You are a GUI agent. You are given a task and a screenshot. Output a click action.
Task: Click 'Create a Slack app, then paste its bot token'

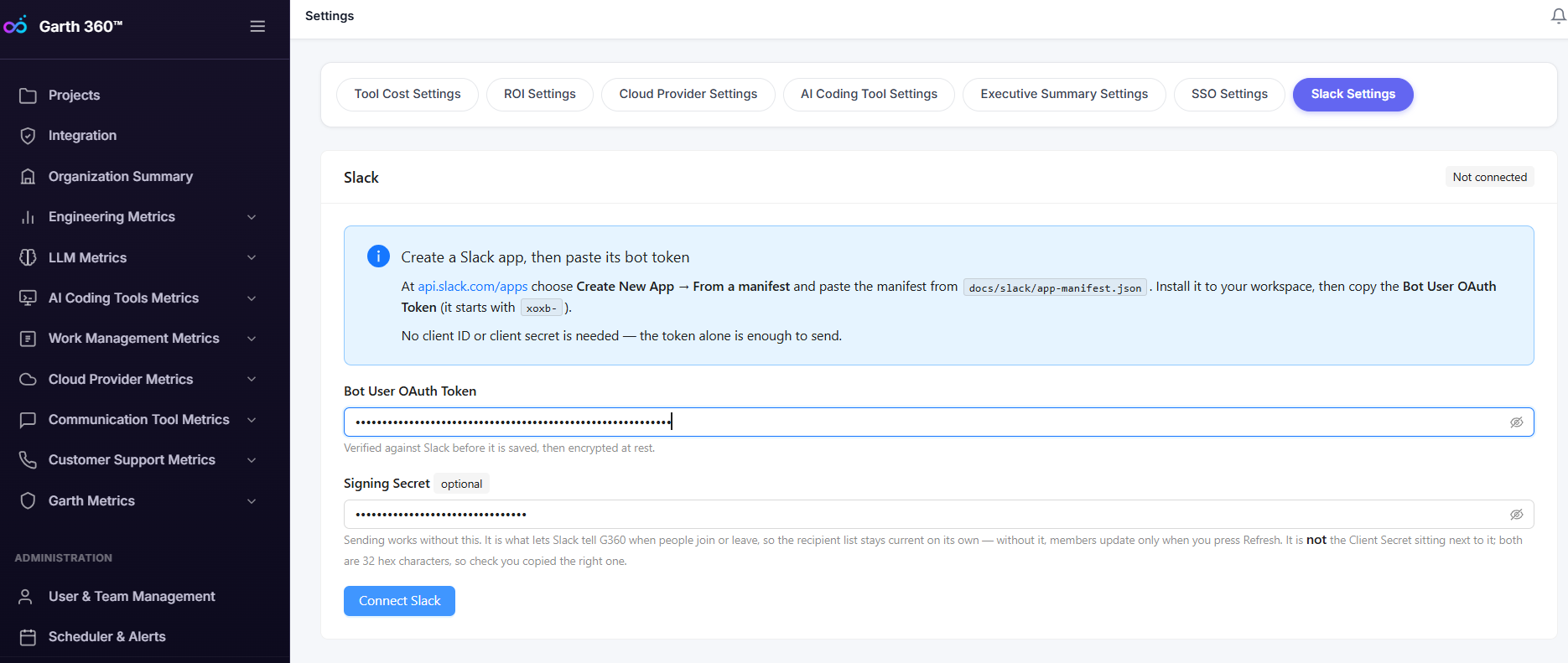[x=545, y=257]
